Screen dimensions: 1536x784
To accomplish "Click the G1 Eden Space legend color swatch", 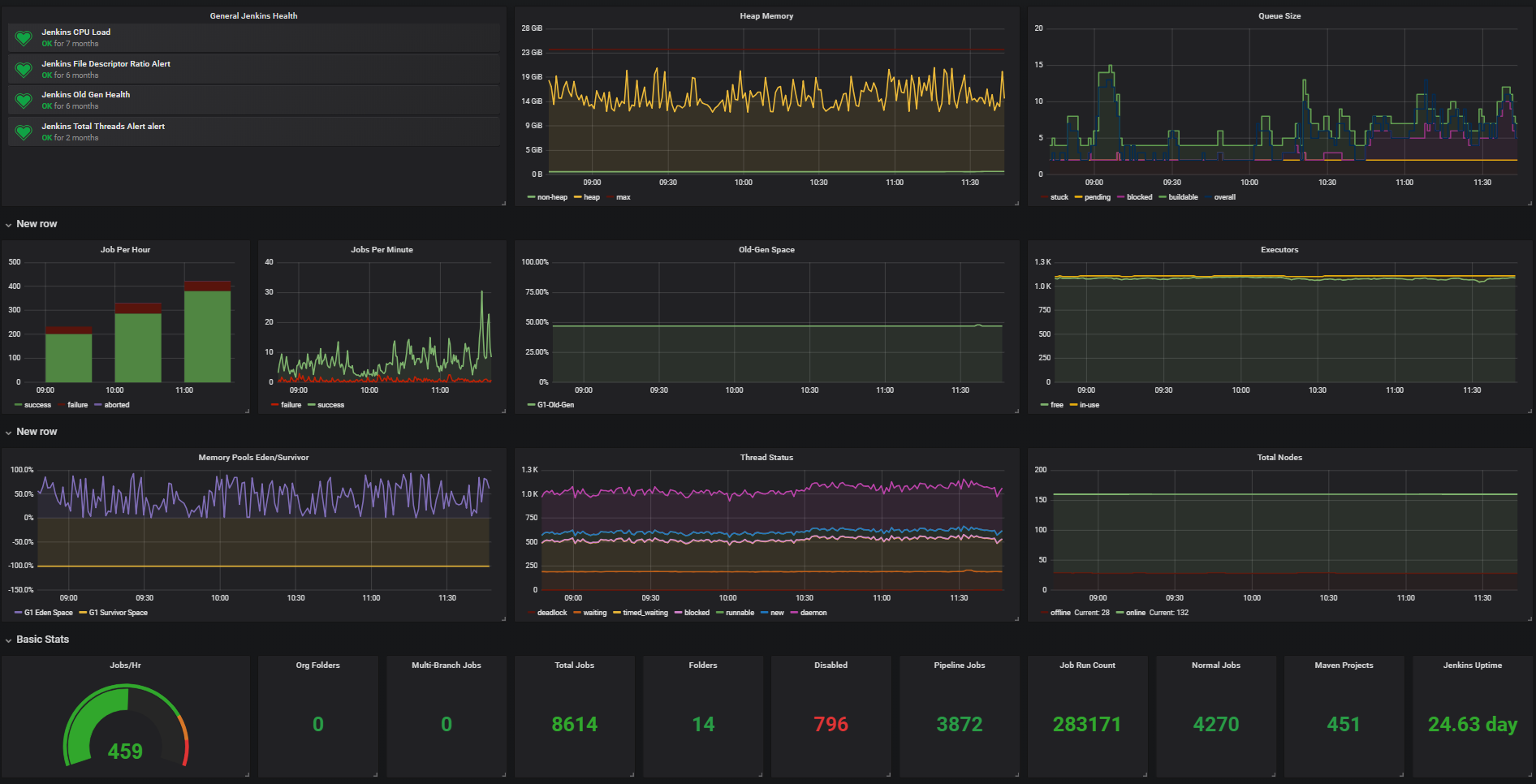I will click(x=19, y=613).
